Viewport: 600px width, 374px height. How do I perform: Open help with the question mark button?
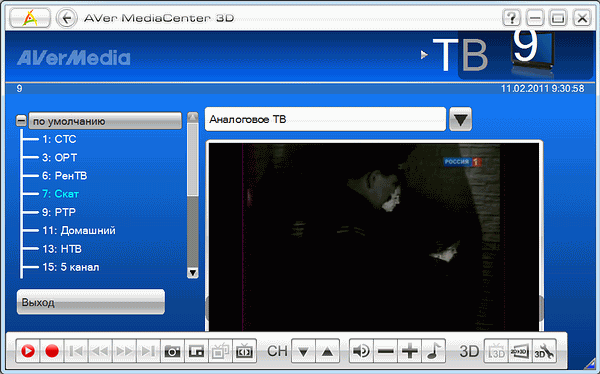tap(511, 18)
